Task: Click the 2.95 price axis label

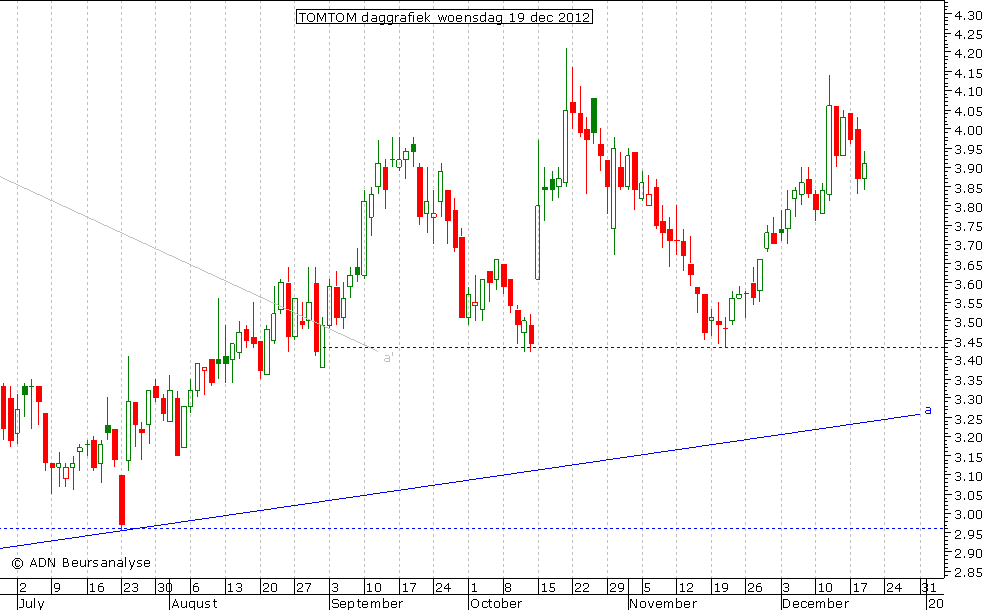Action: coord(968,535)
